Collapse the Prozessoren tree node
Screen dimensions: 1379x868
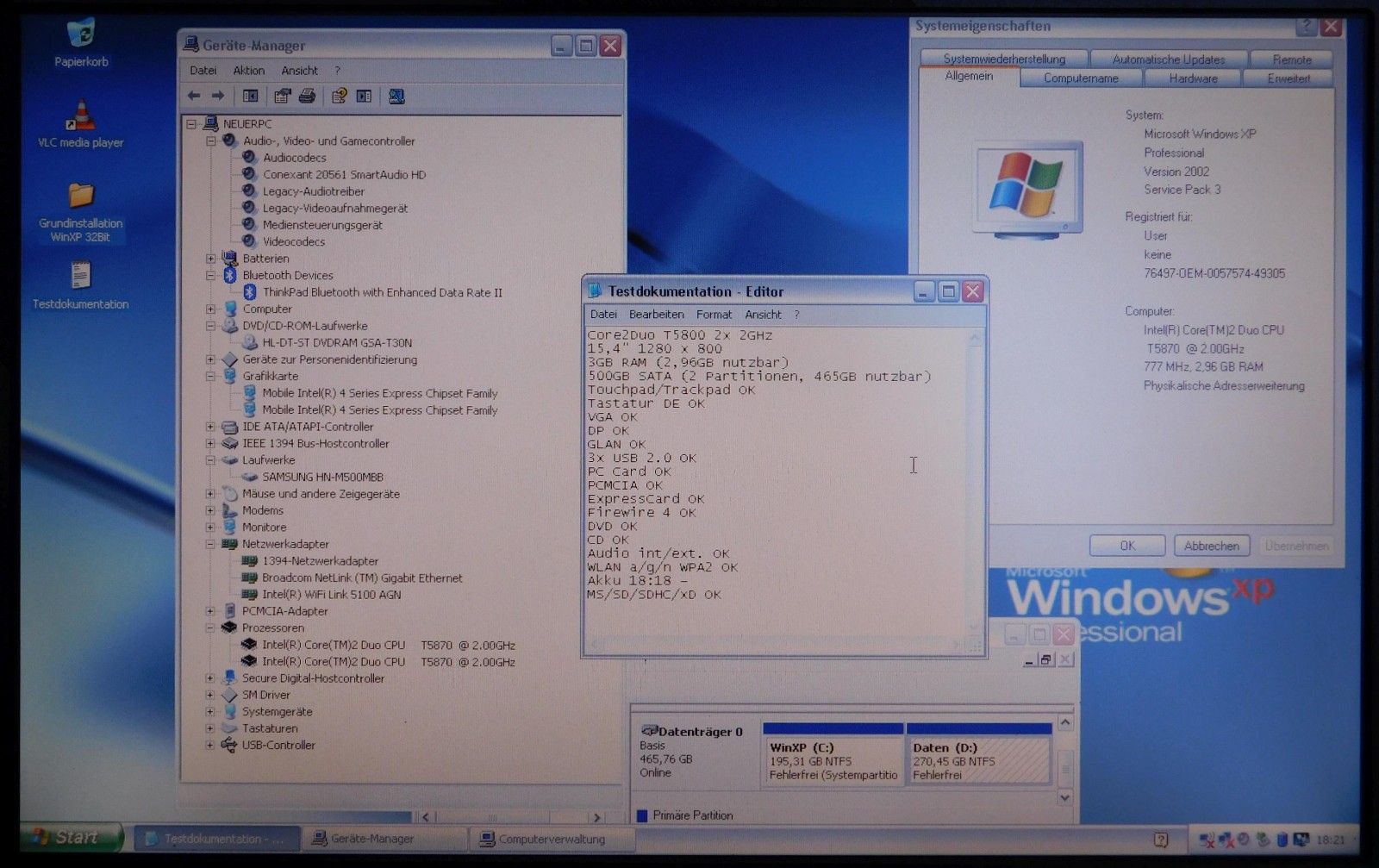click(x=210, y=628)
